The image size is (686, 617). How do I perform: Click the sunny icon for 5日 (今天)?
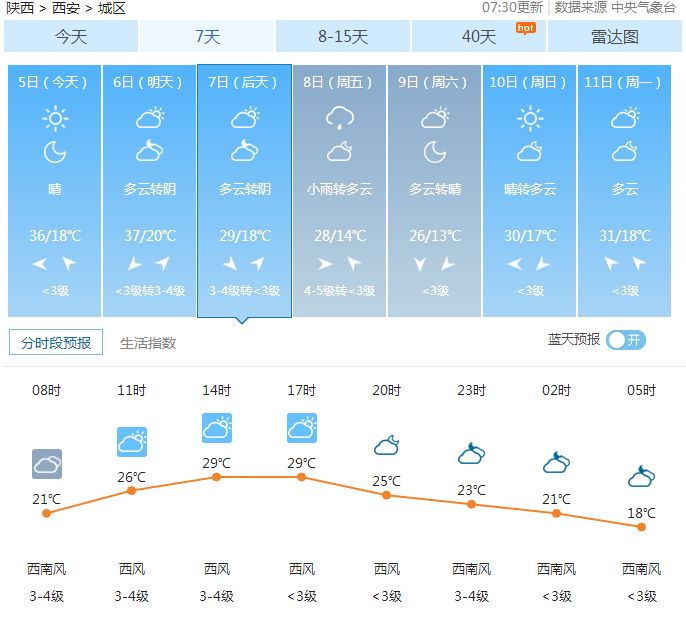pos(55,119)
